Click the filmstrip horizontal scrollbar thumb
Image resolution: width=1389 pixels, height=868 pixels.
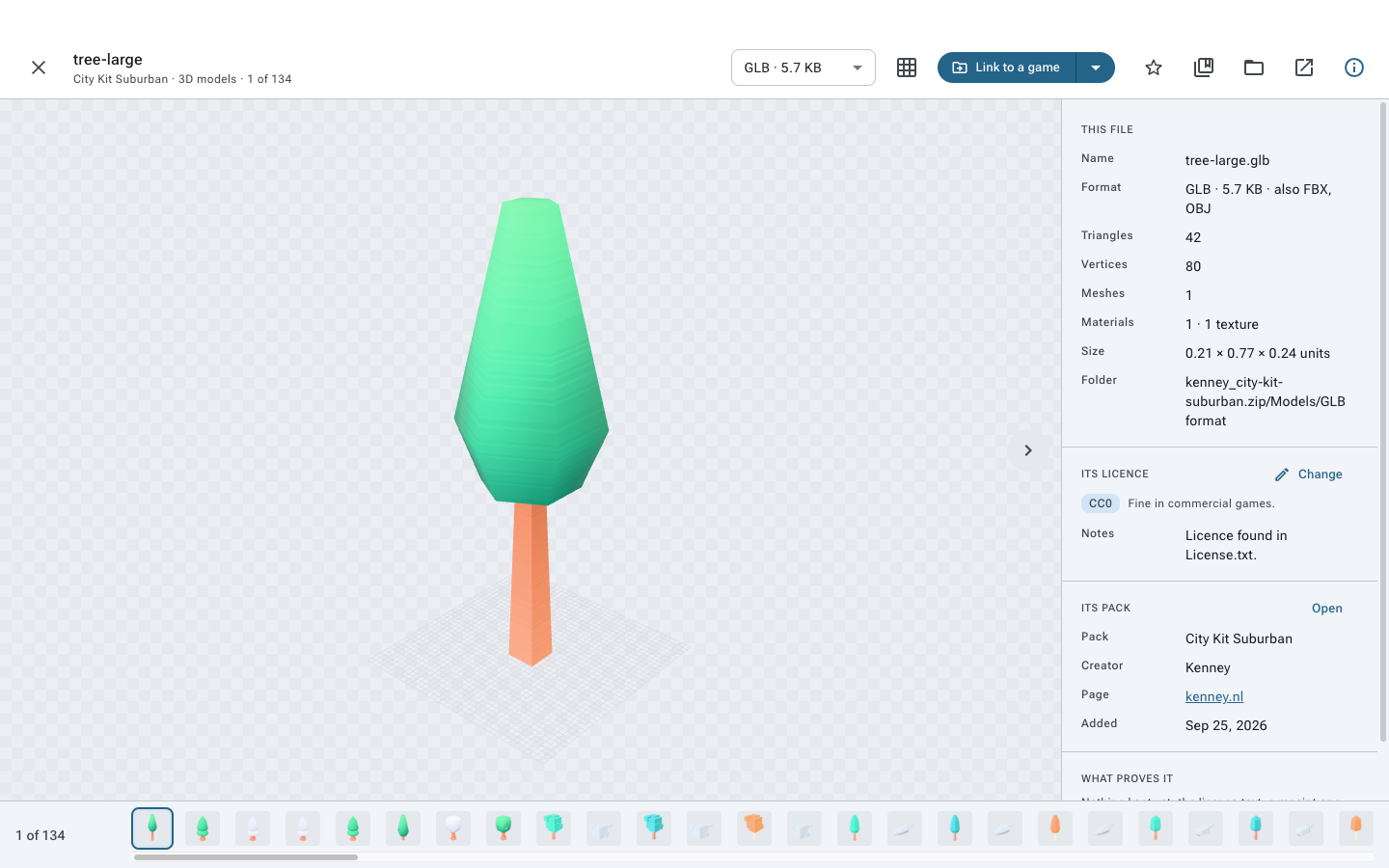click(x=246, y=856)
